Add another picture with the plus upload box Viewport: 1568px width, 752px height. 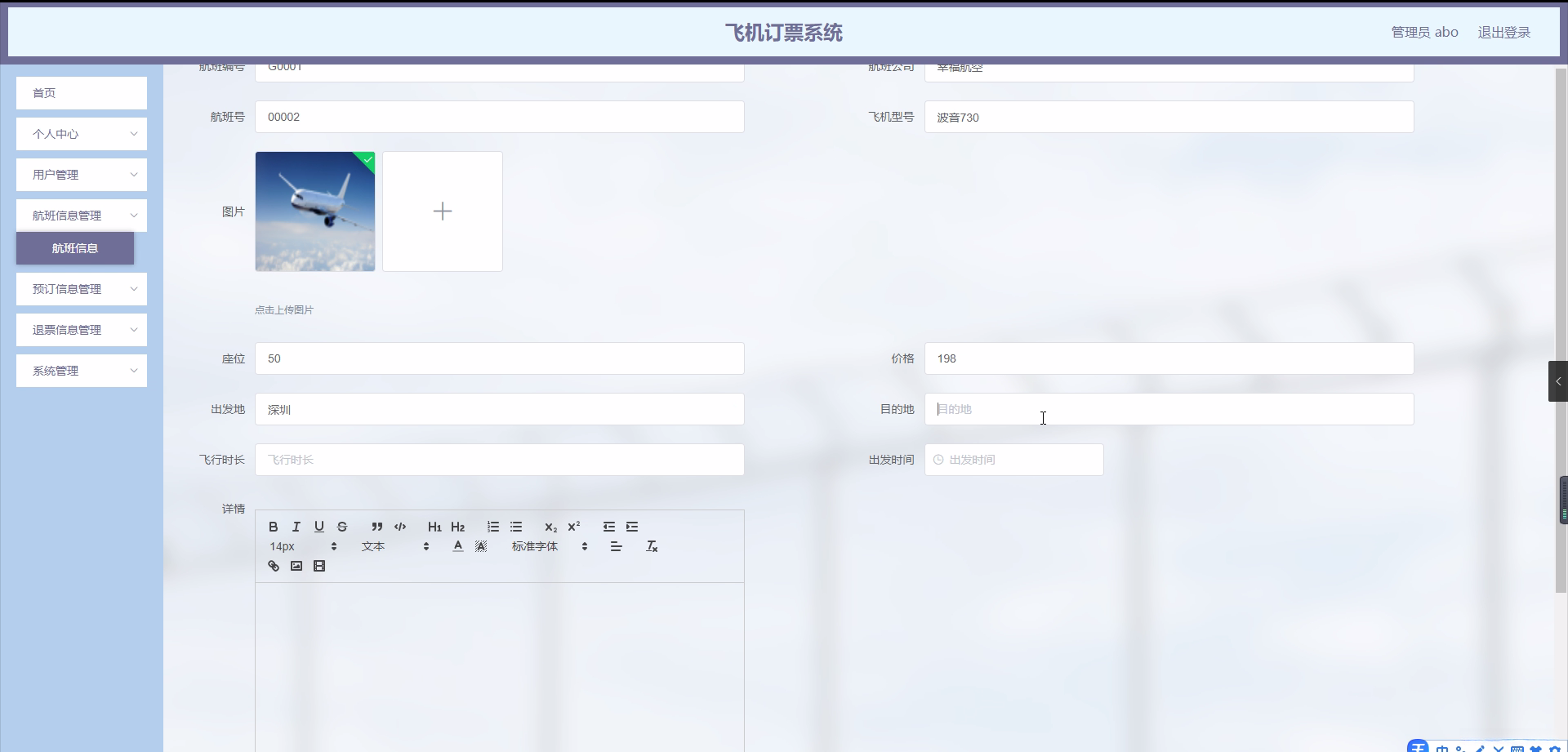(x=443, y=211)
